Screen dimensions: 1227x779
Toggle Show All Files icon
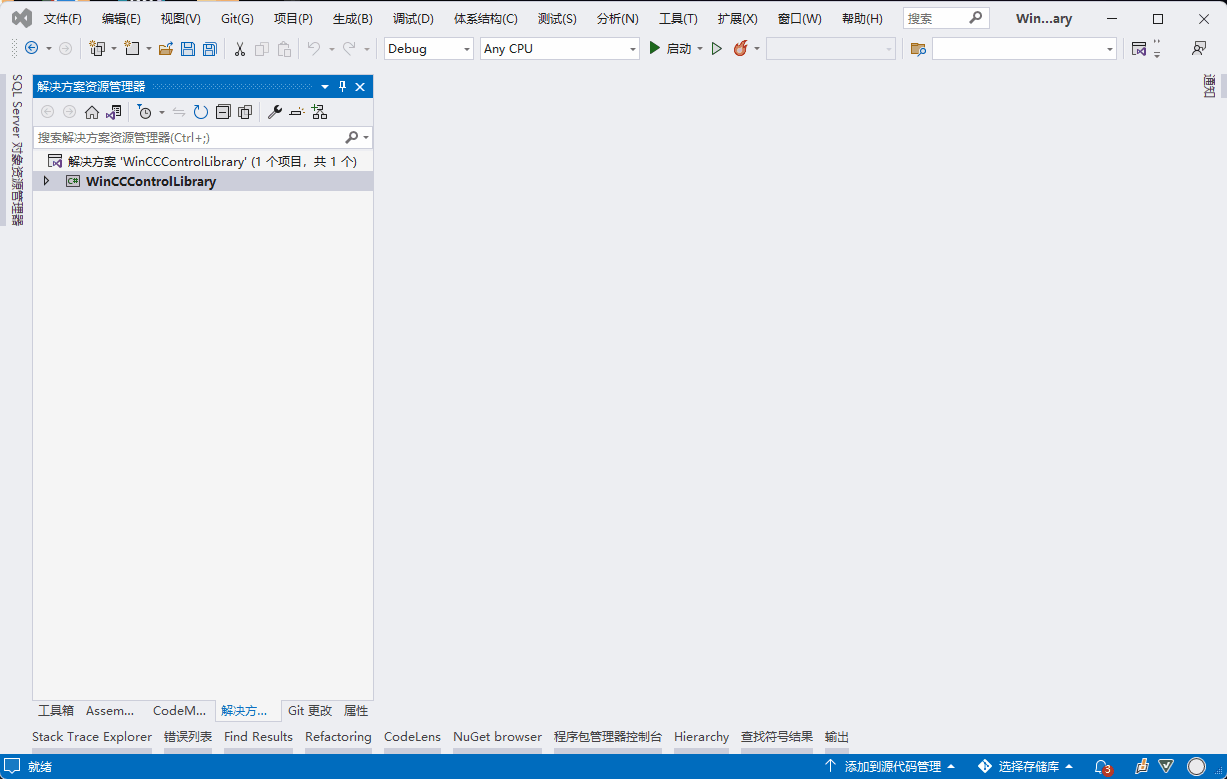(x=244, y=112)
